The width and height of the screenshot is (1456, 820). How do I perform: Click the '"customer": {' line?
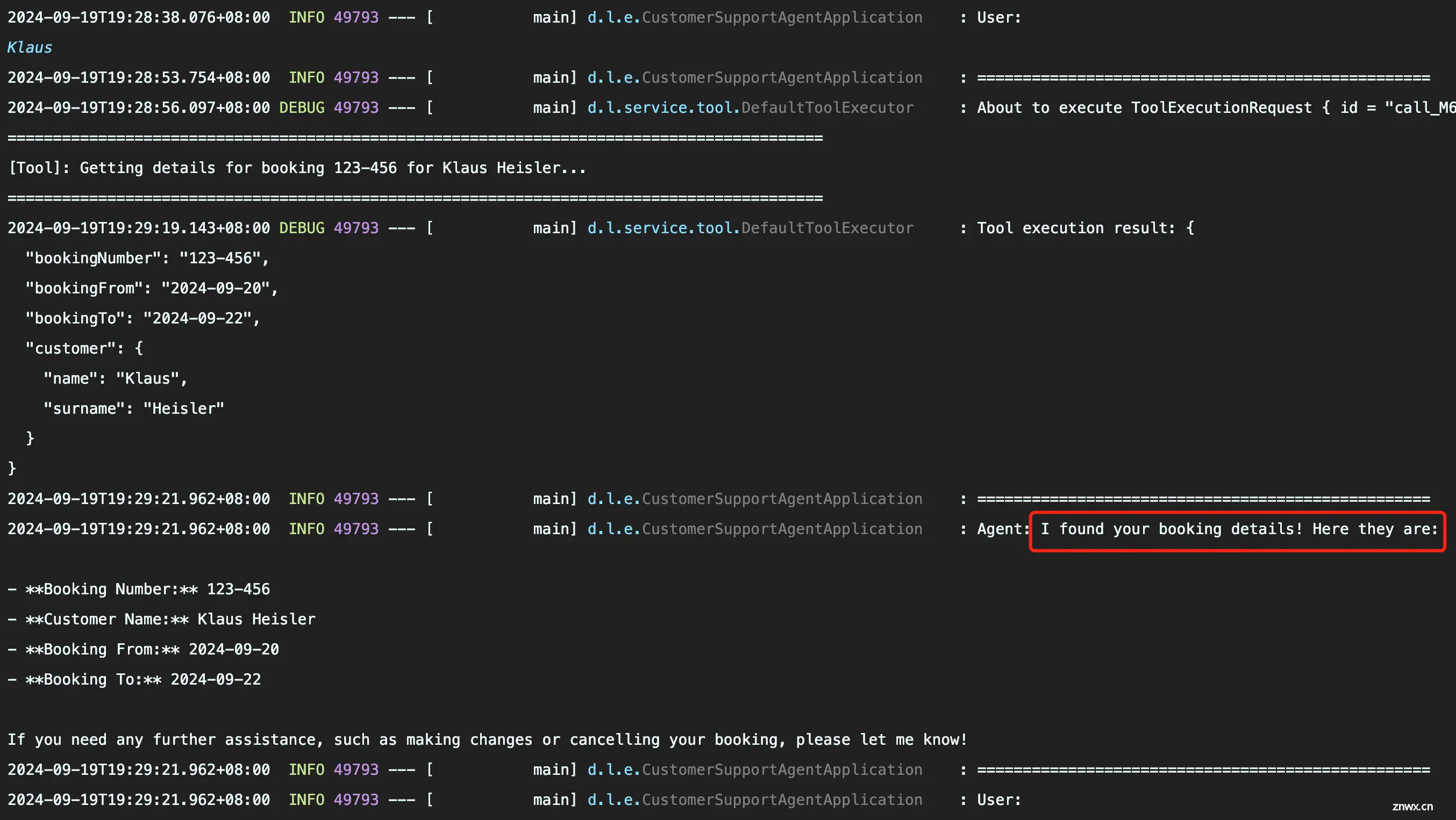tap(84, 348)
